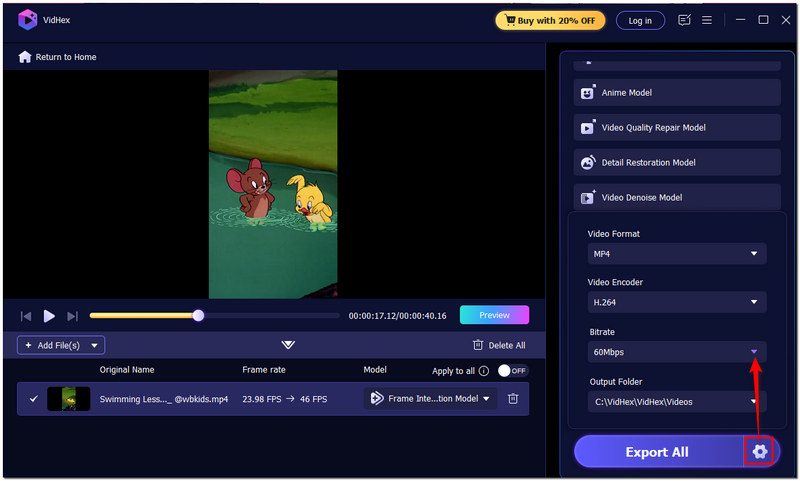The image size is (800, 481).
Task: Open the feedback icon in title bar
Action: 684,20
